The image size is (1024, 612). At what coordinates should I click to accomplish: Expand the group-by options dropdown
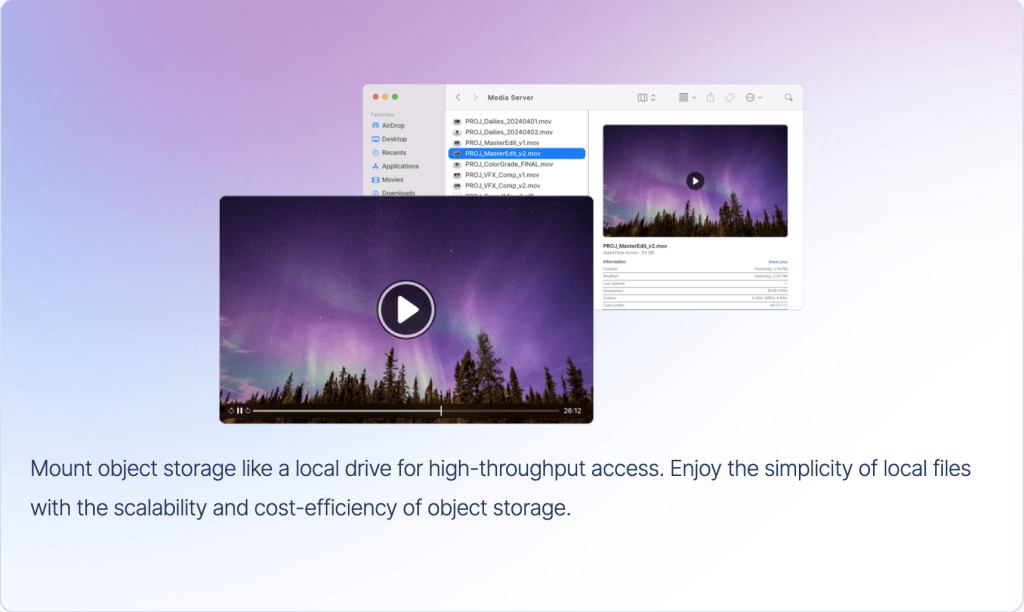(687, 98)
